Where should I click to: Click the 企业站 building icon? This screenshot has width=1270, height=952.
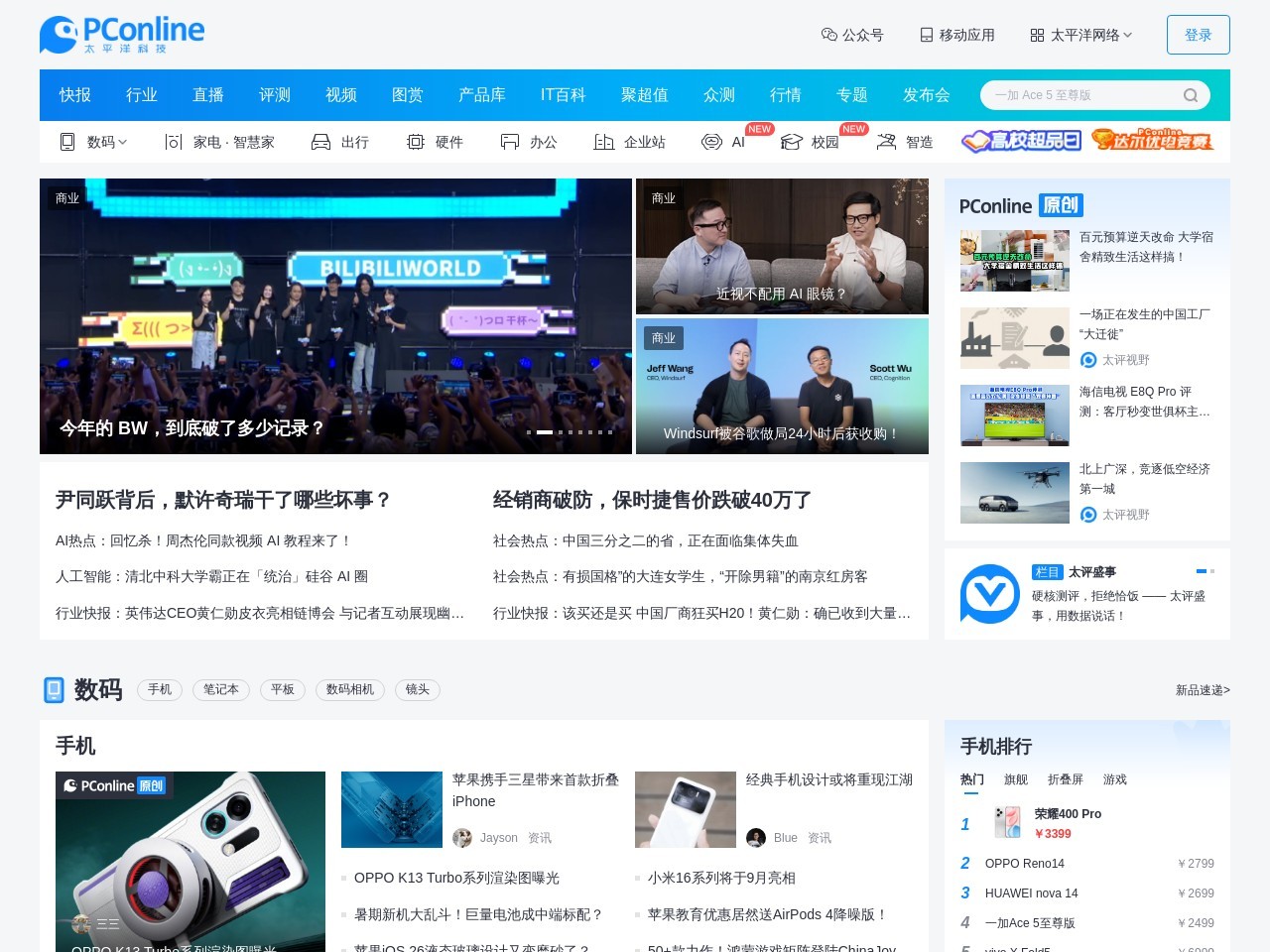[603, 142]
